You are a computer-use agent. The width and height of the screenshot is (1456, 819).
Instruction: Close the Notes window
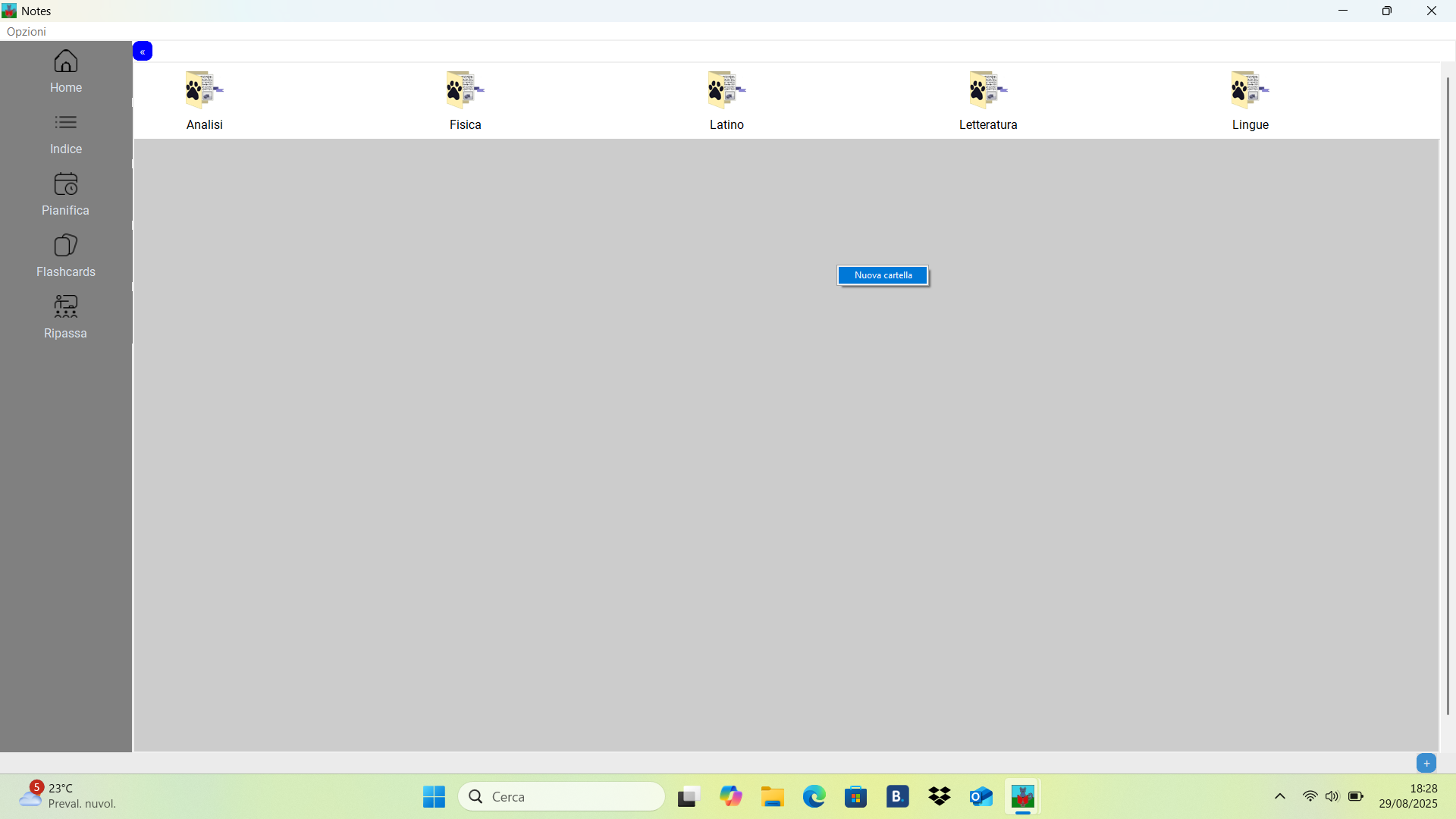point(1432,11)
